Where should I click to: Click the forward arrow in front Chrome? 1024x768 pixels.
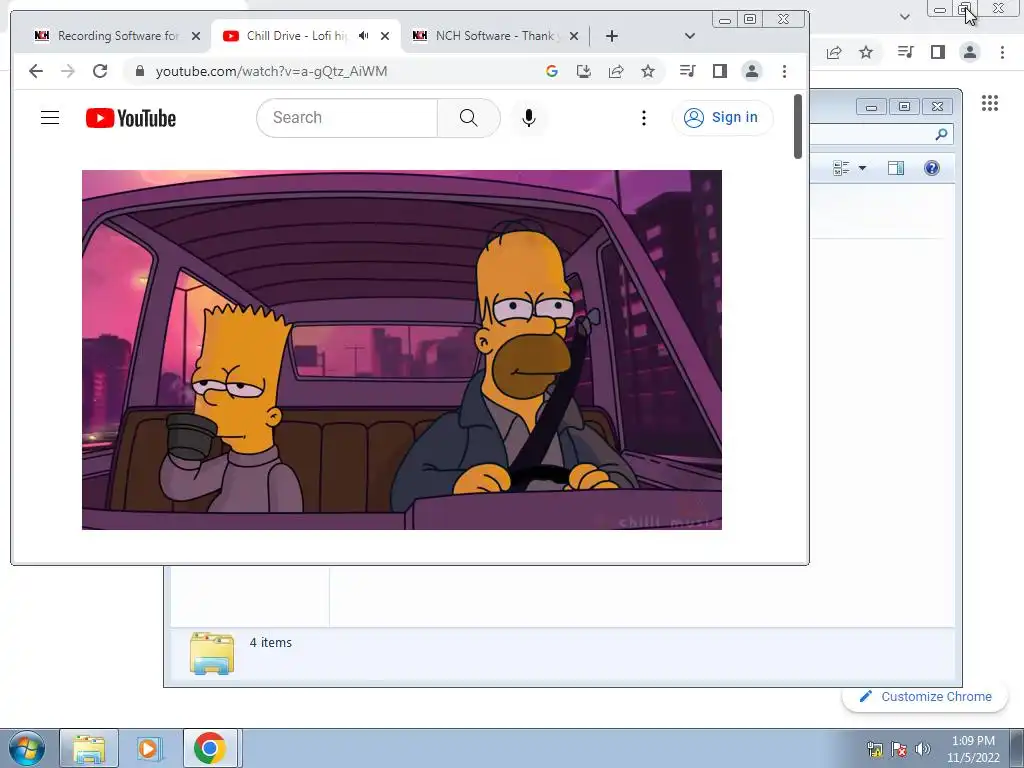(x=68, y=71)
